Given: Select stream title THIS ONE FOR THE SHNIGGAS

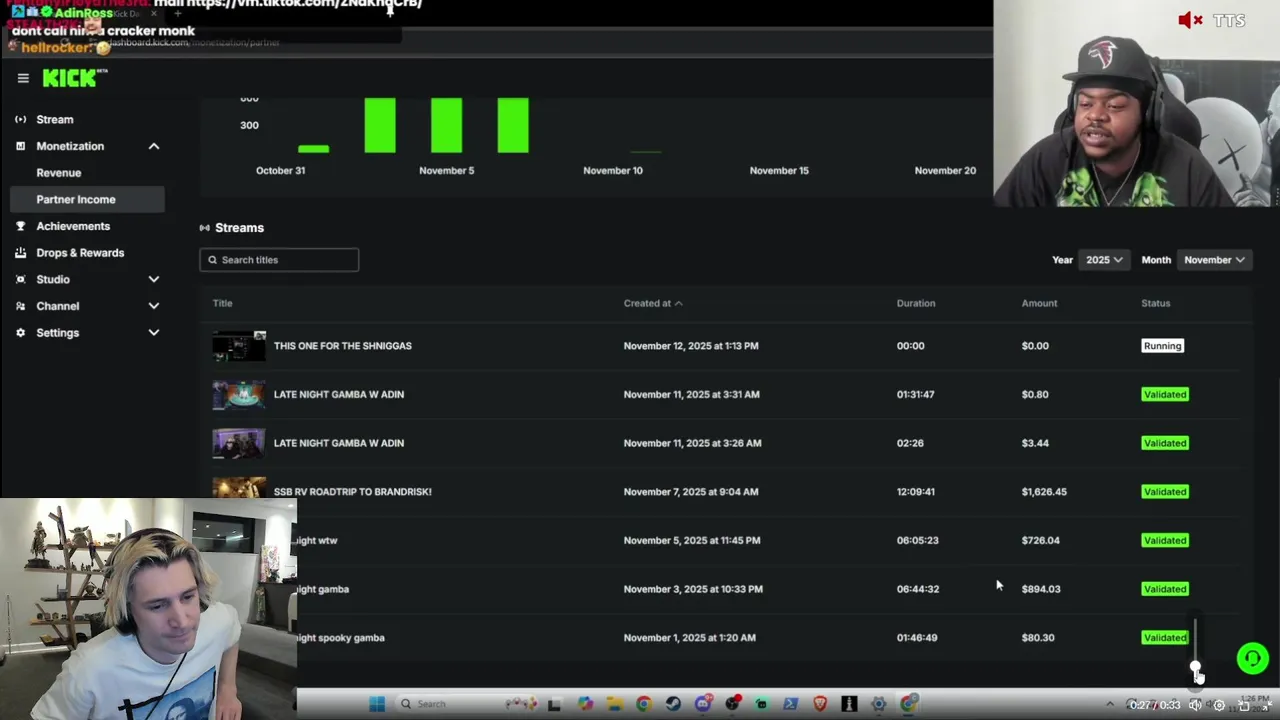Looking at the screenshot, I should 343,346.
